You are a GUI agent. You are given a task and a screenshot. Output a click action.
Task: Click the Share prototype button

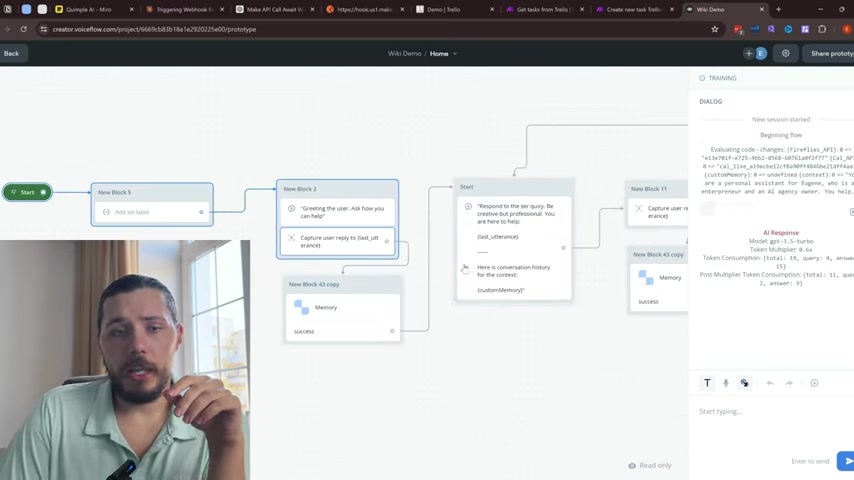tap(831, 53)
